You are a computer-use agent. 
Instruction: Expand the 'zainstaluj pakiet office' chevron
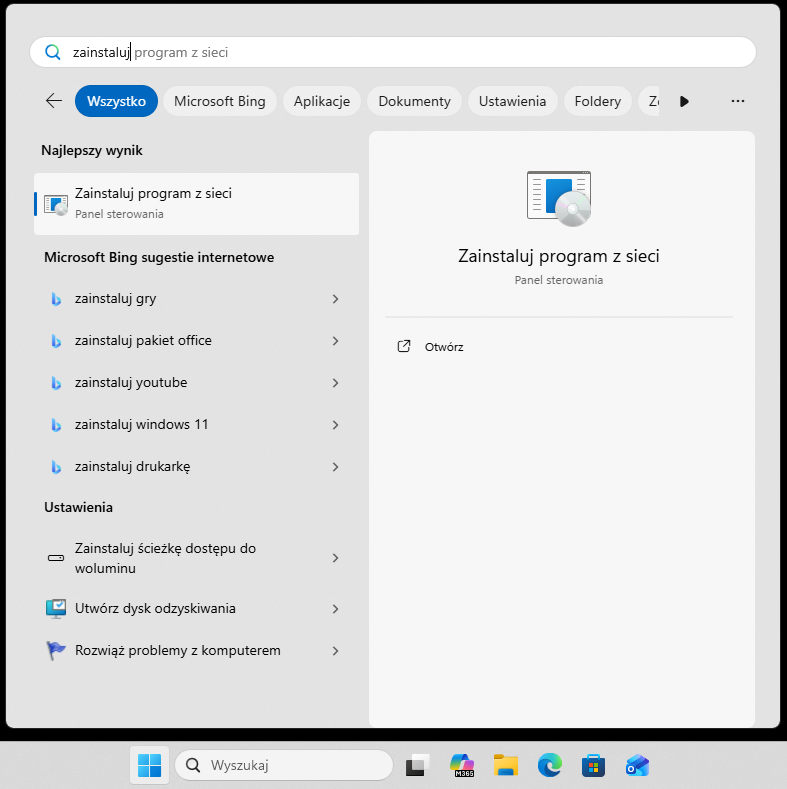click(335, 341)
